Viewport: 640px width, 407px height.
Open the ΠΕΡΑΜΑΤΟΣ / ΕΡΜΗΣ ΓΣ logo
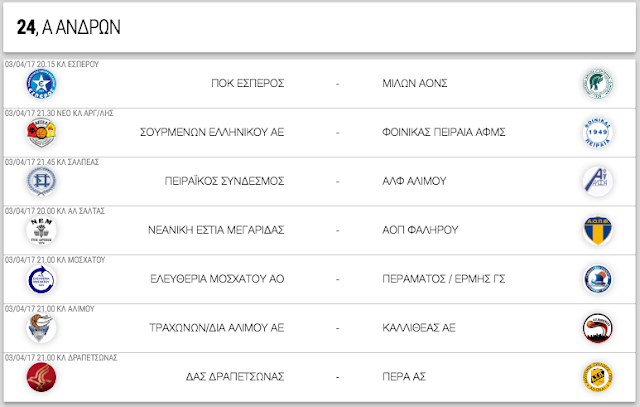598,280
